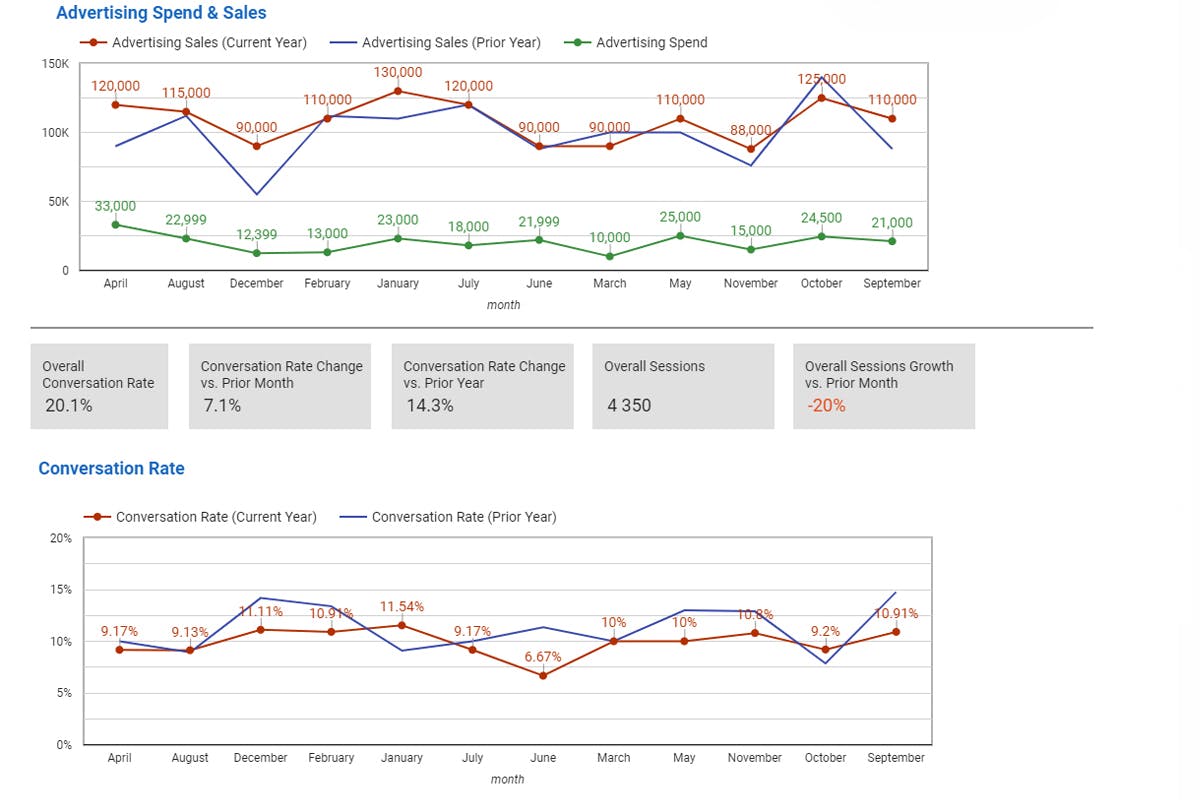Click the Advertising Spend & Sales title
This screenshot has height=800, width=1200.
(161, 13)
